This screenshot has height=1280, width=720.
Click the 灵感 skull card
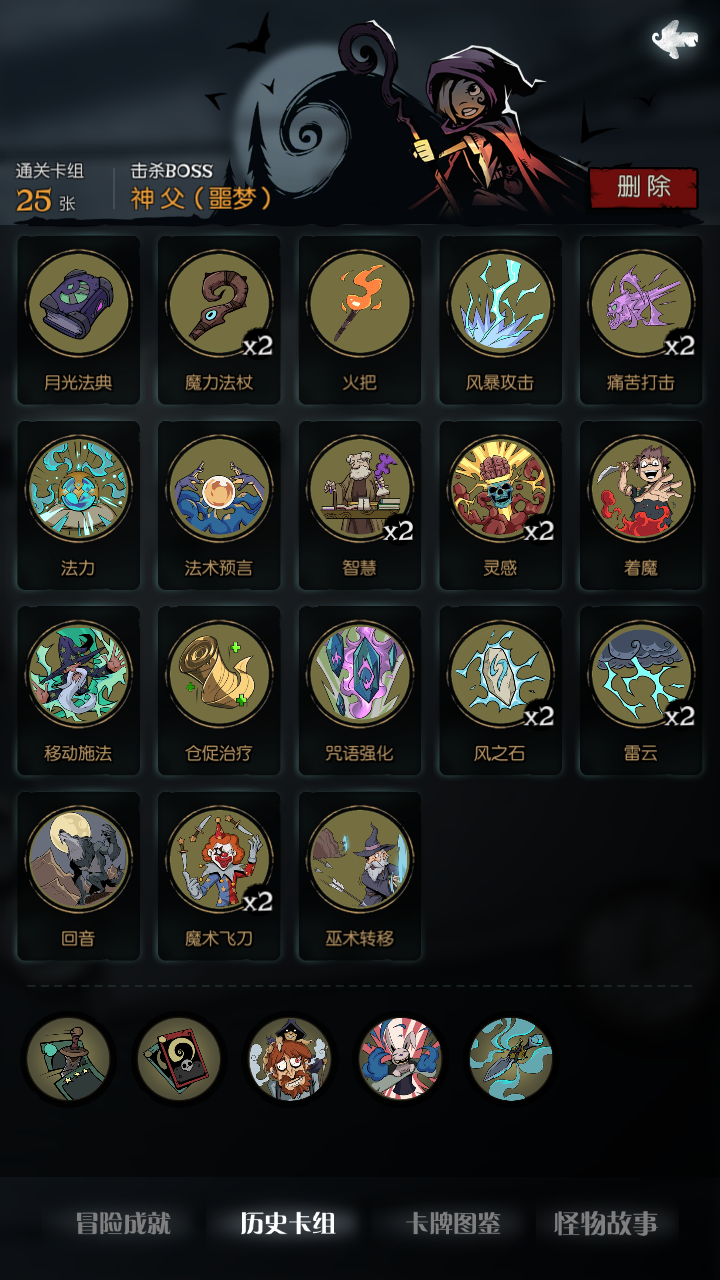(x=500, y=489)
